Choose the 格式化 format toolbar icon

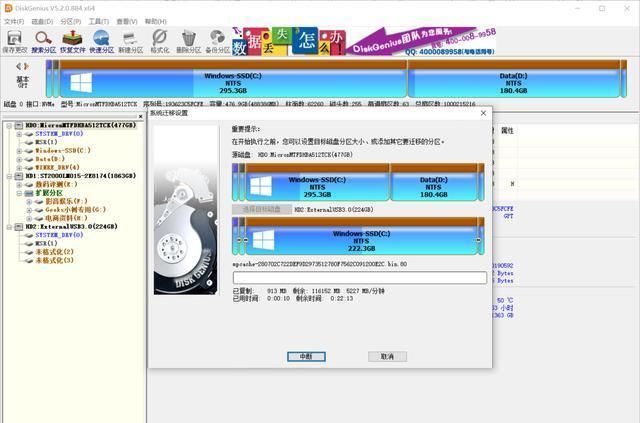point(160,42)
